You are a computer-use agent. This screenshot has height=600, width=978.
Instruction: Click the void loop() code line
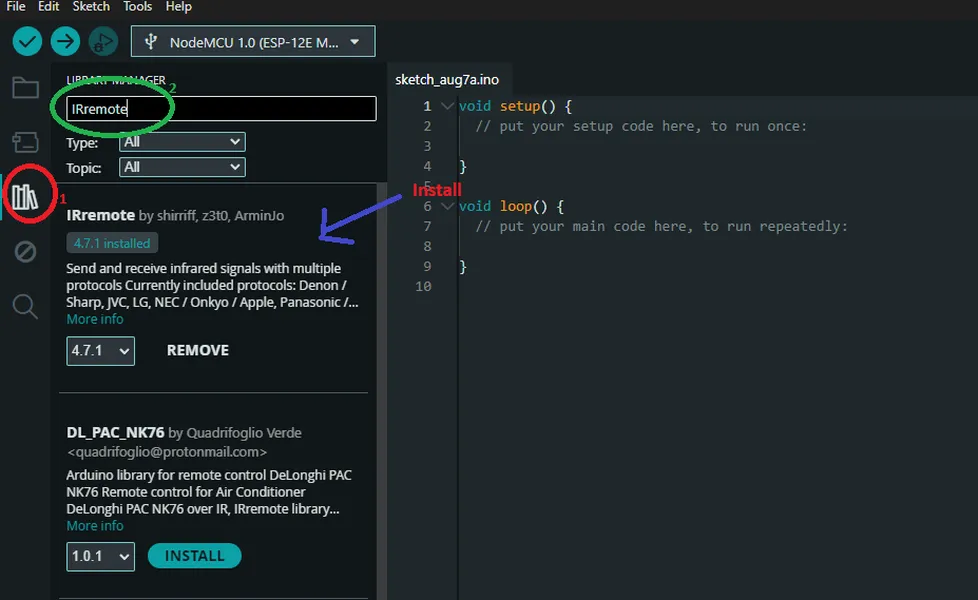(511, 206)
